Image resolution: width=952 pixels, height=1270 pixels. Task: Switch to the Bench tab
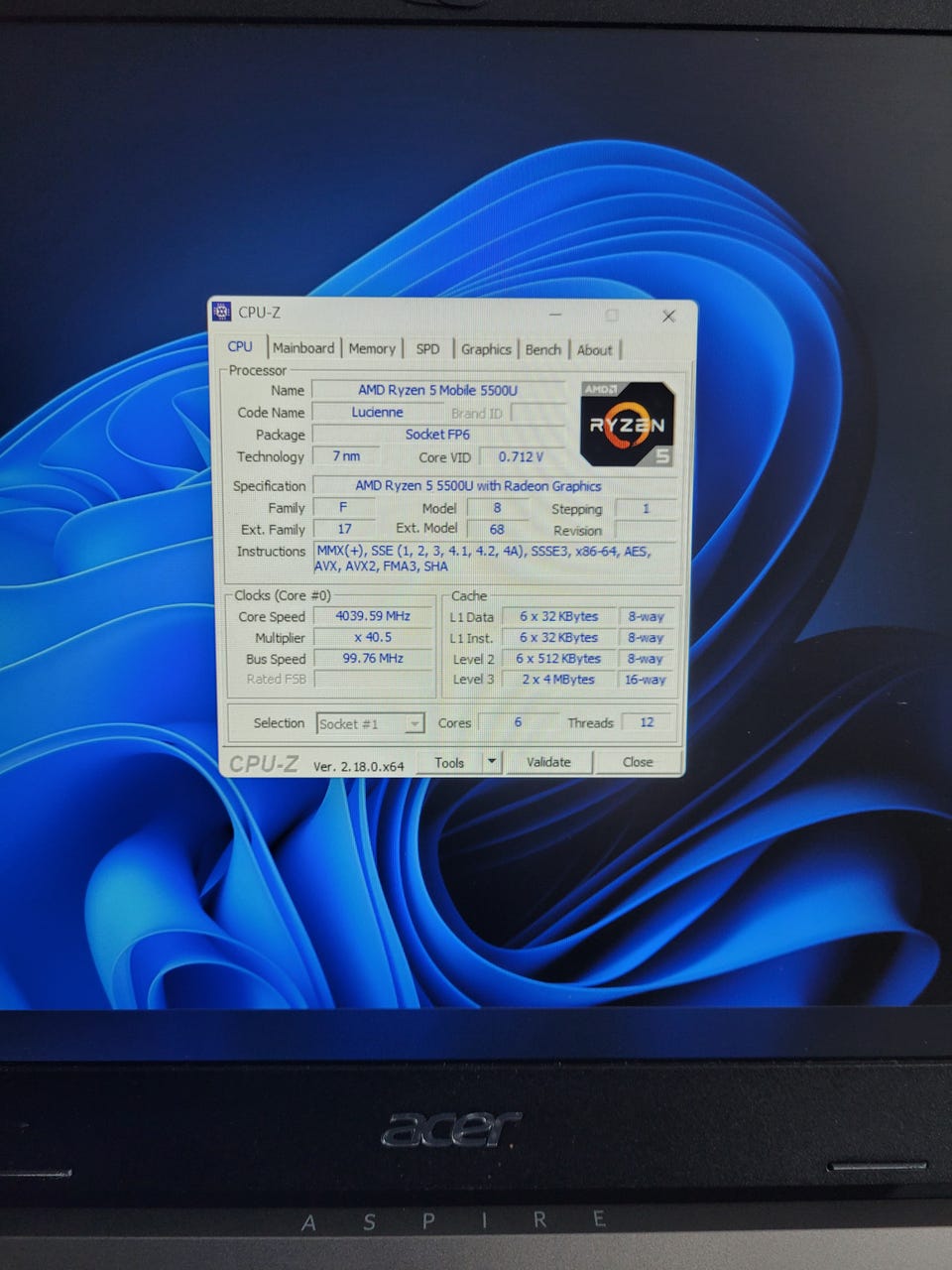(542, 350)
